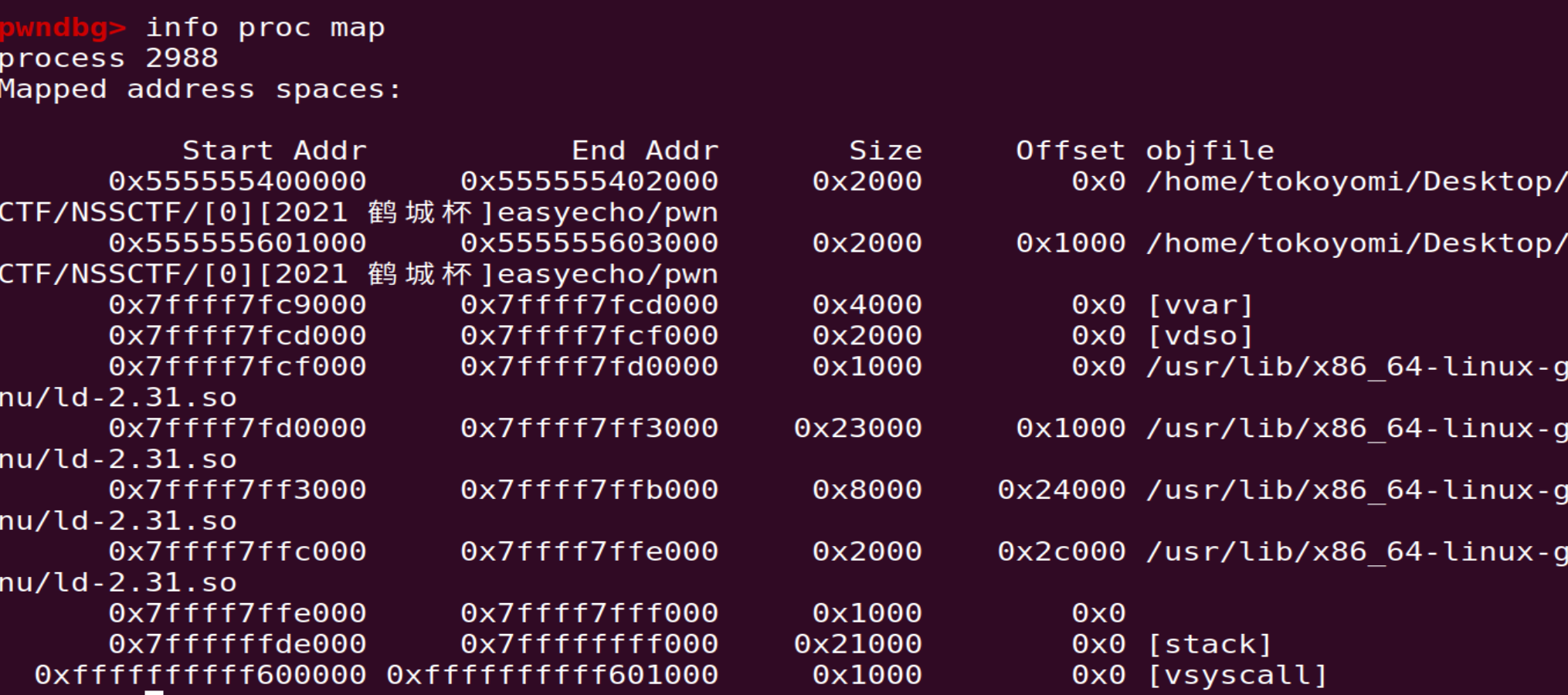Viewport: 1568px width, 695px height.
Task: Click the 'End Addr' column header
Action: (645, 151)
